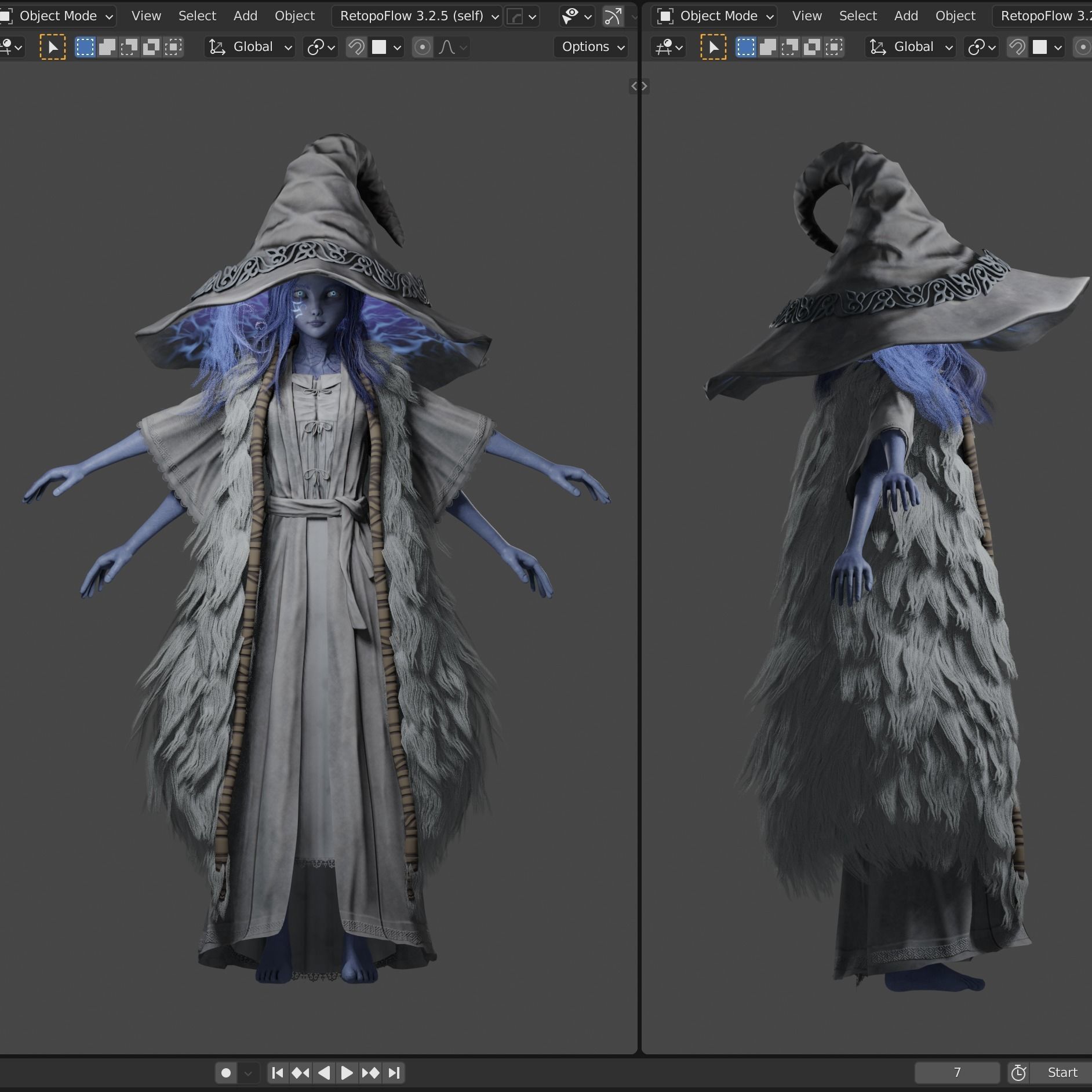Jump to the next keyframe

pos(370,1073)
